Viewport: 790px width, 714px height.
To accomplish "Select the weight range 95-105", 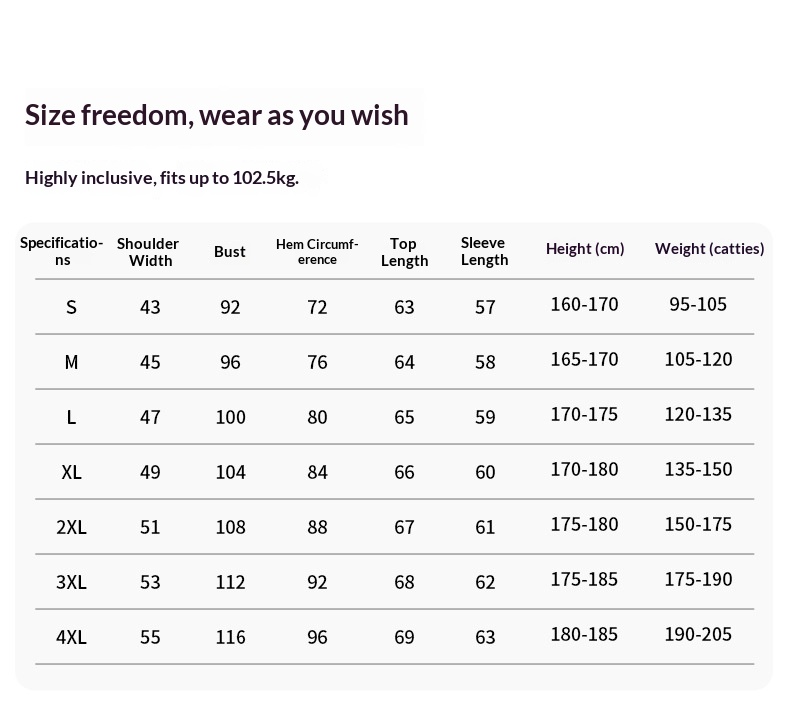I will pos(698,304).
